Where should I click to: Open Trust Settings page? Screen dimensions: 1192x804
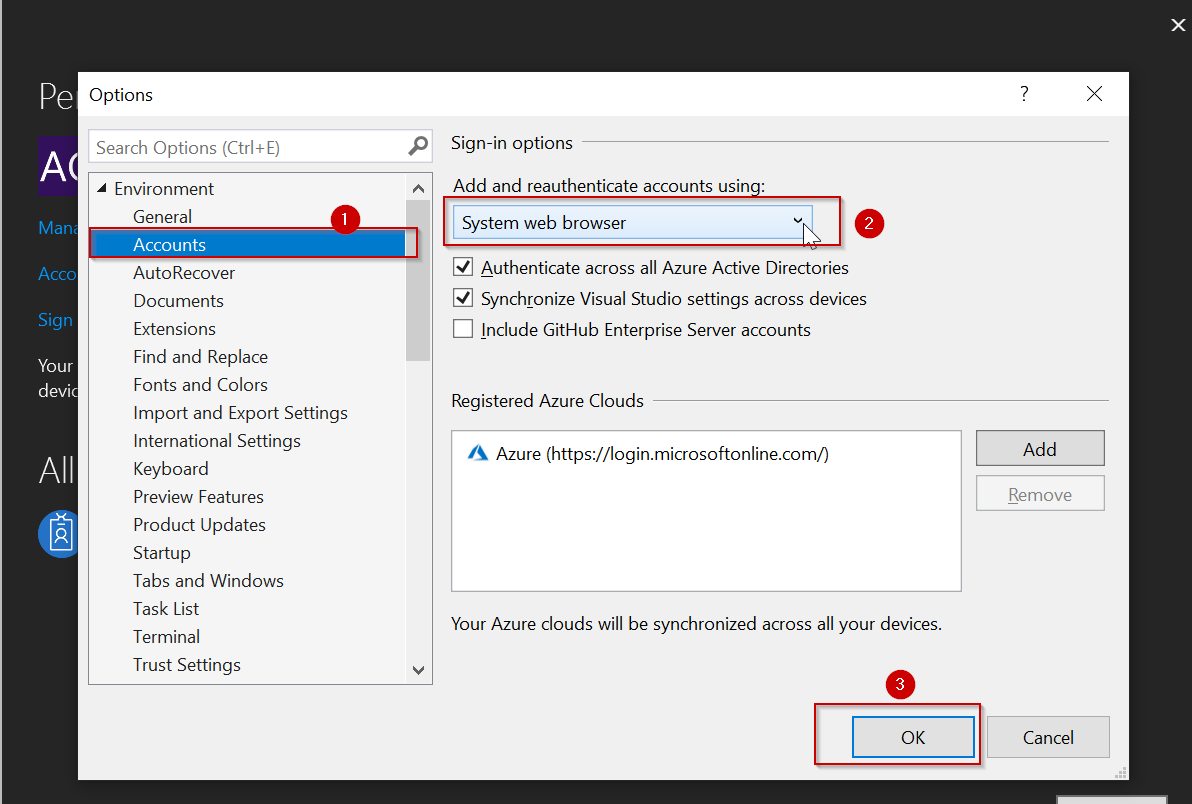pos(186,665)
